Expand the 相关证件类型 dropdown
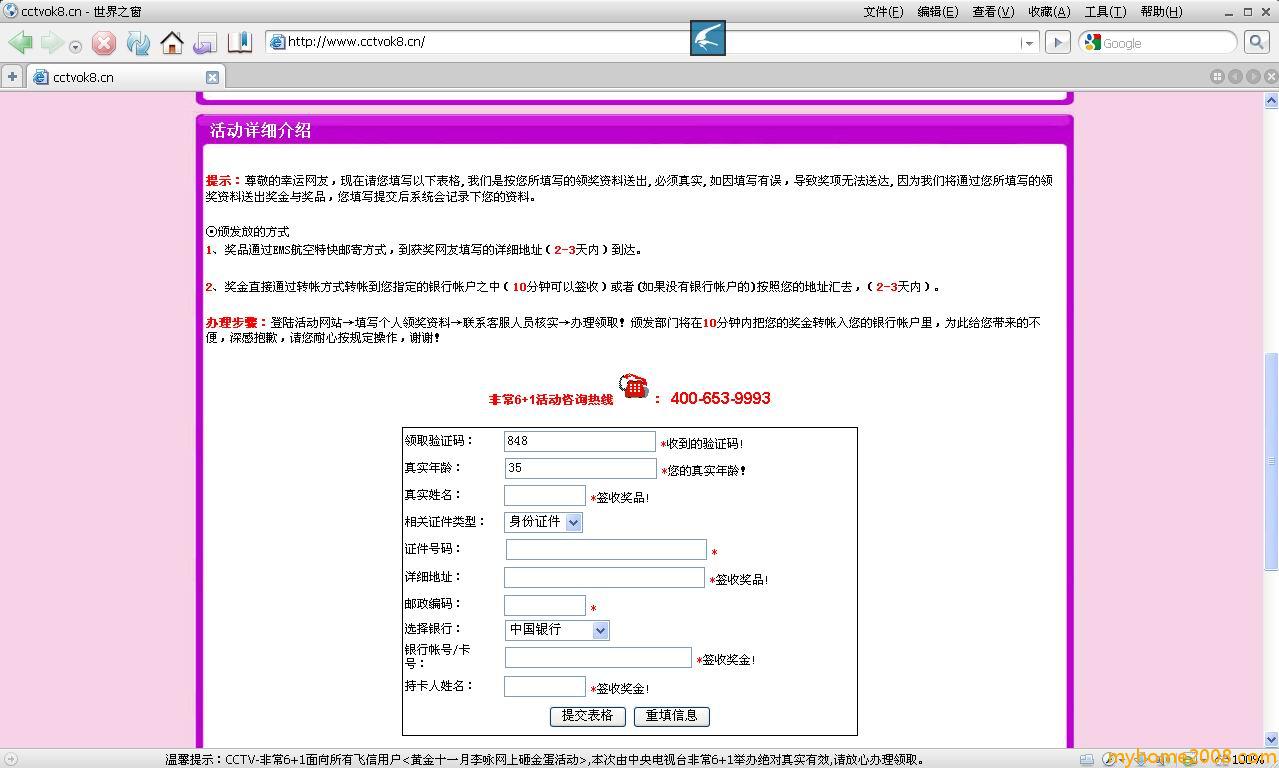Screen dimensions: 1279x768 [x=573, y=522]
